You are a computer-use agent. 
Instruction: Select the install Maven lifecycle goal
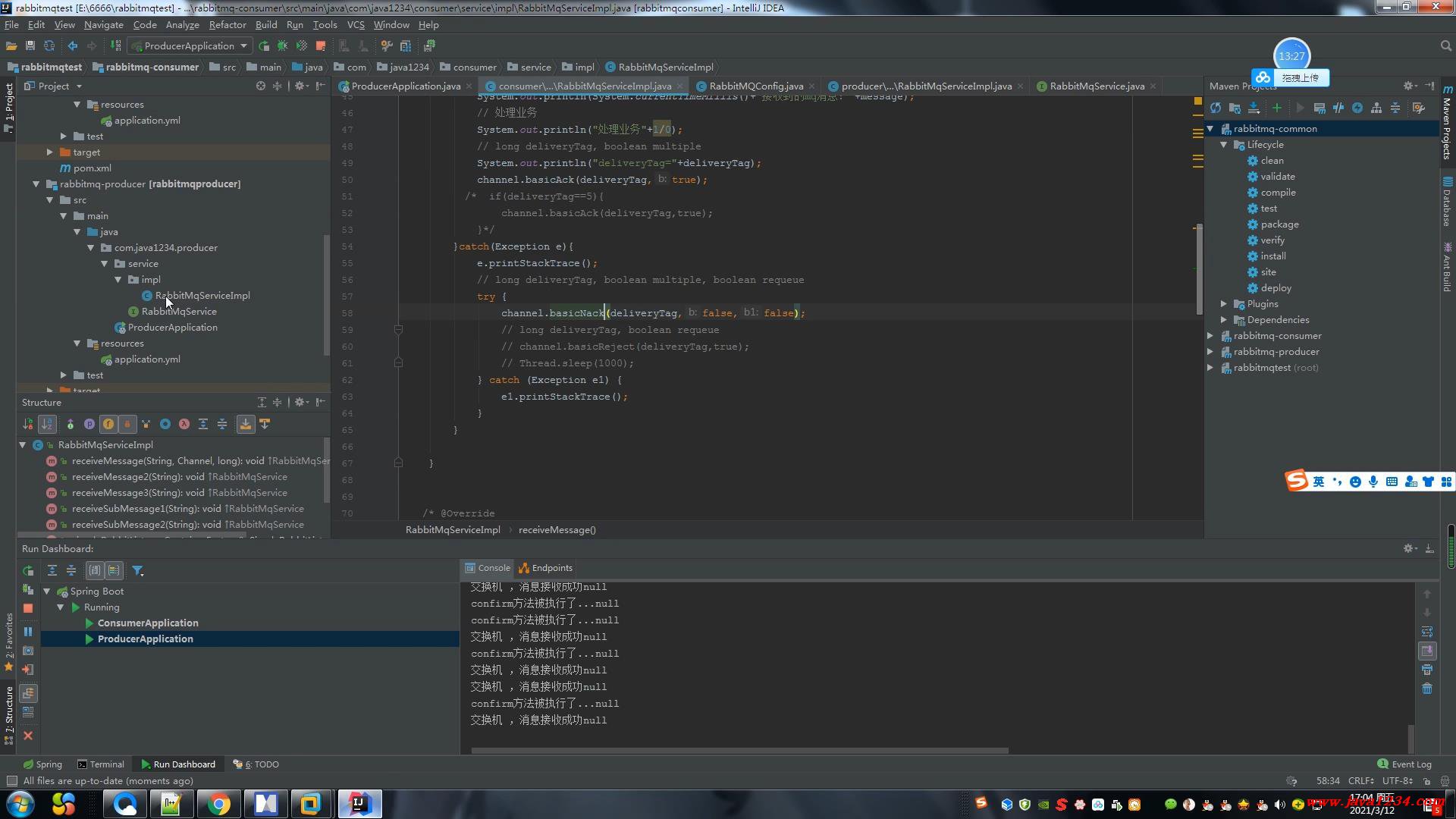pyautogui.click(x=1272, y=256)
